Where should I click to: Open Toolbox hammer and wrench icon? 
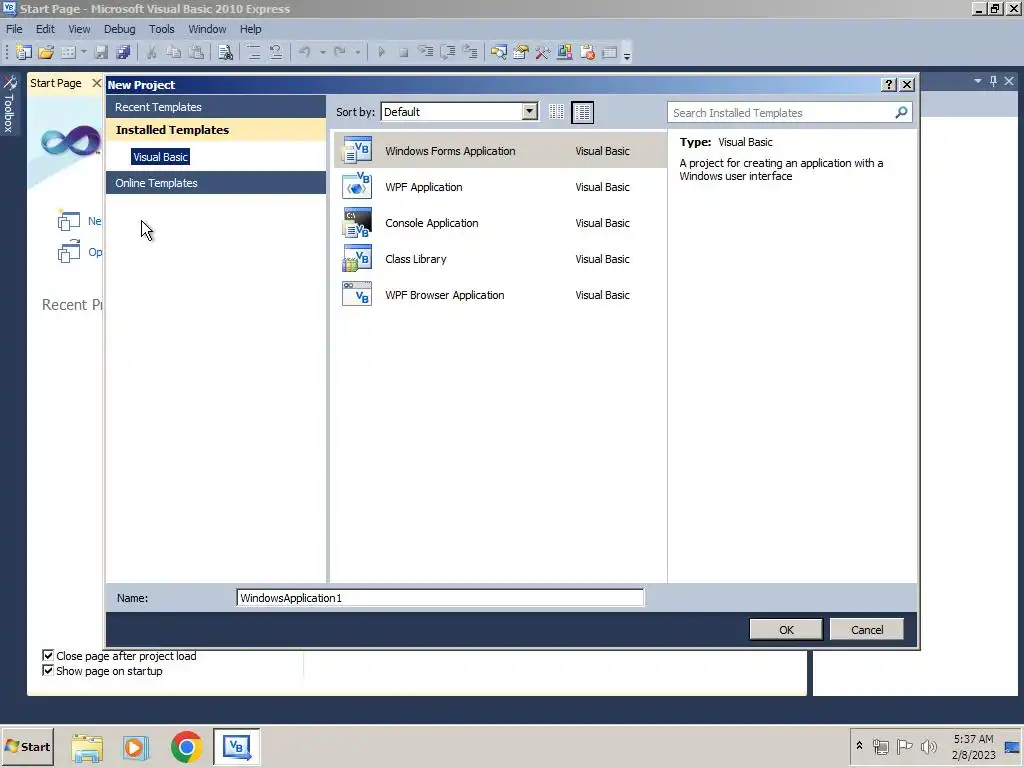coord(543,52)
